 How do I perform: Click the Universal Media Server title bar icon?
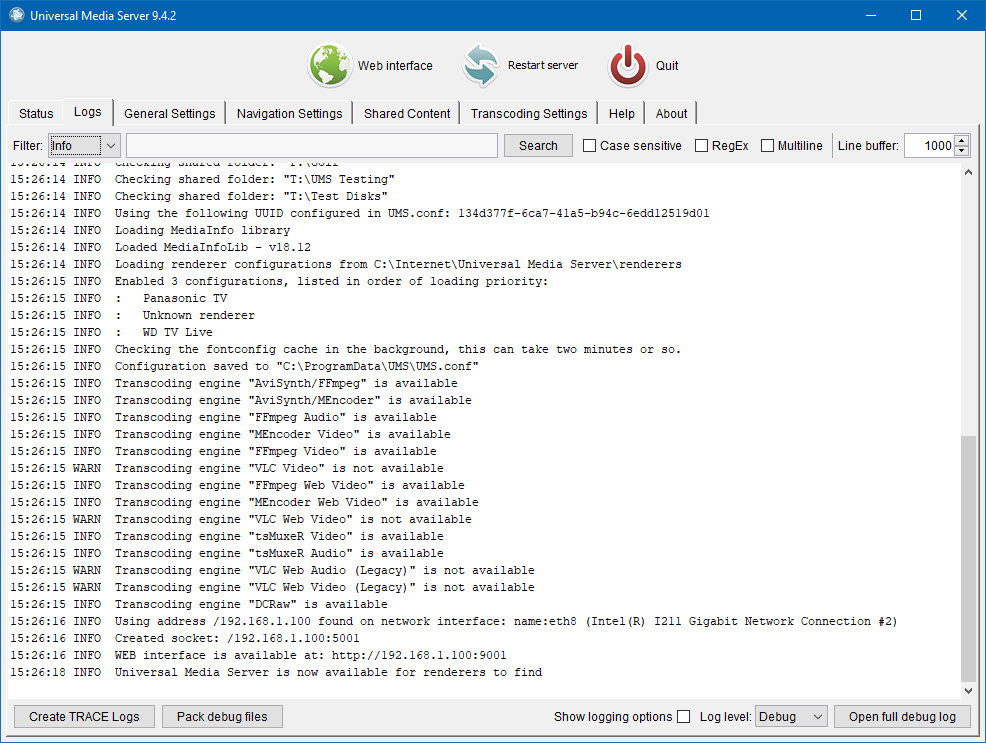(17, 15)
